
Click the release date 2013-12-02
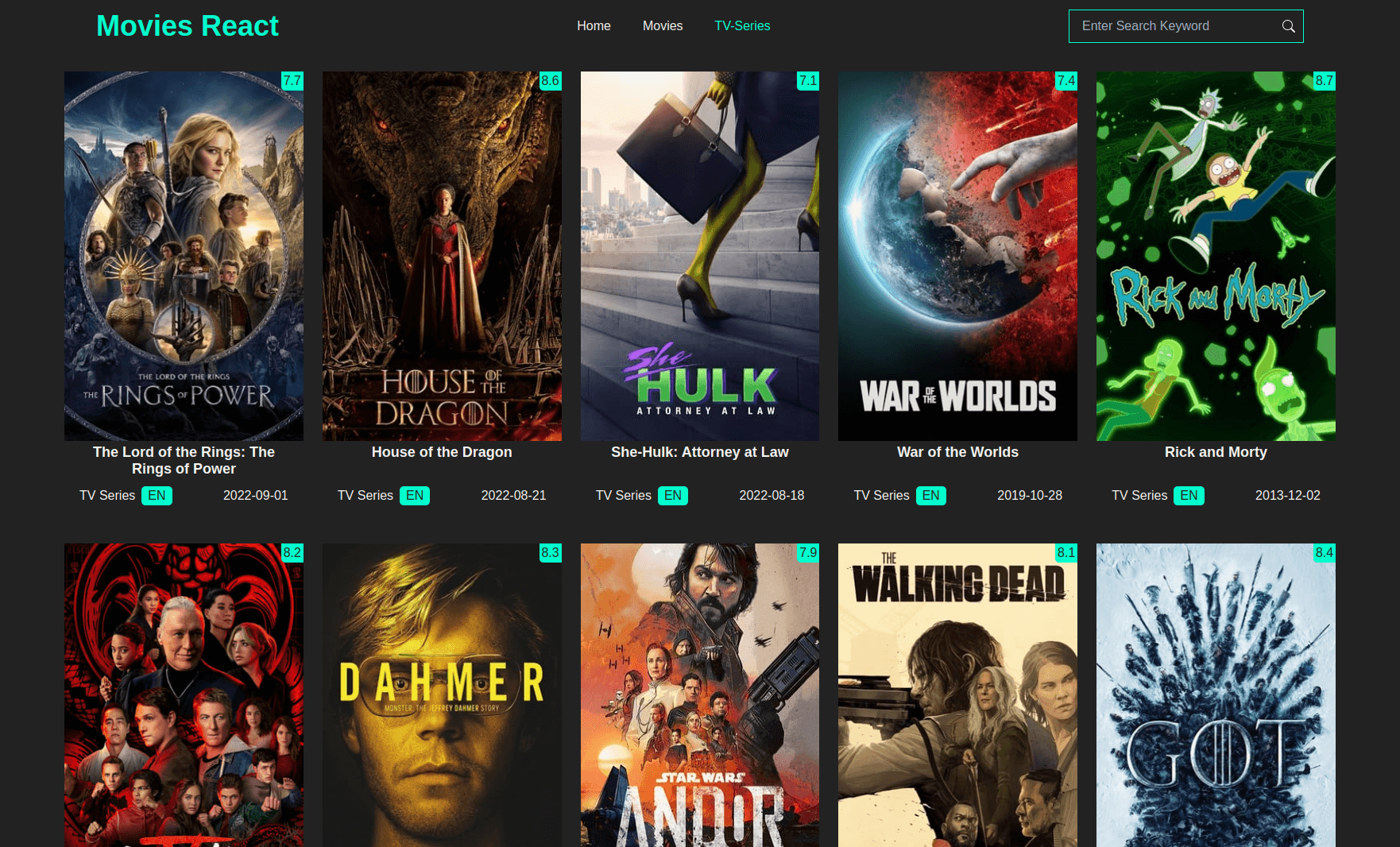[1288, 496]
